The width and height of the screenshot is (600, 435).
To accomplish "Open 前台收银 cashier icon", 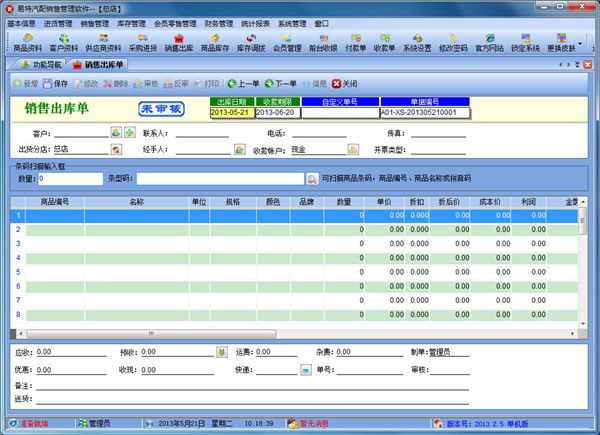I will coord(322,42).
